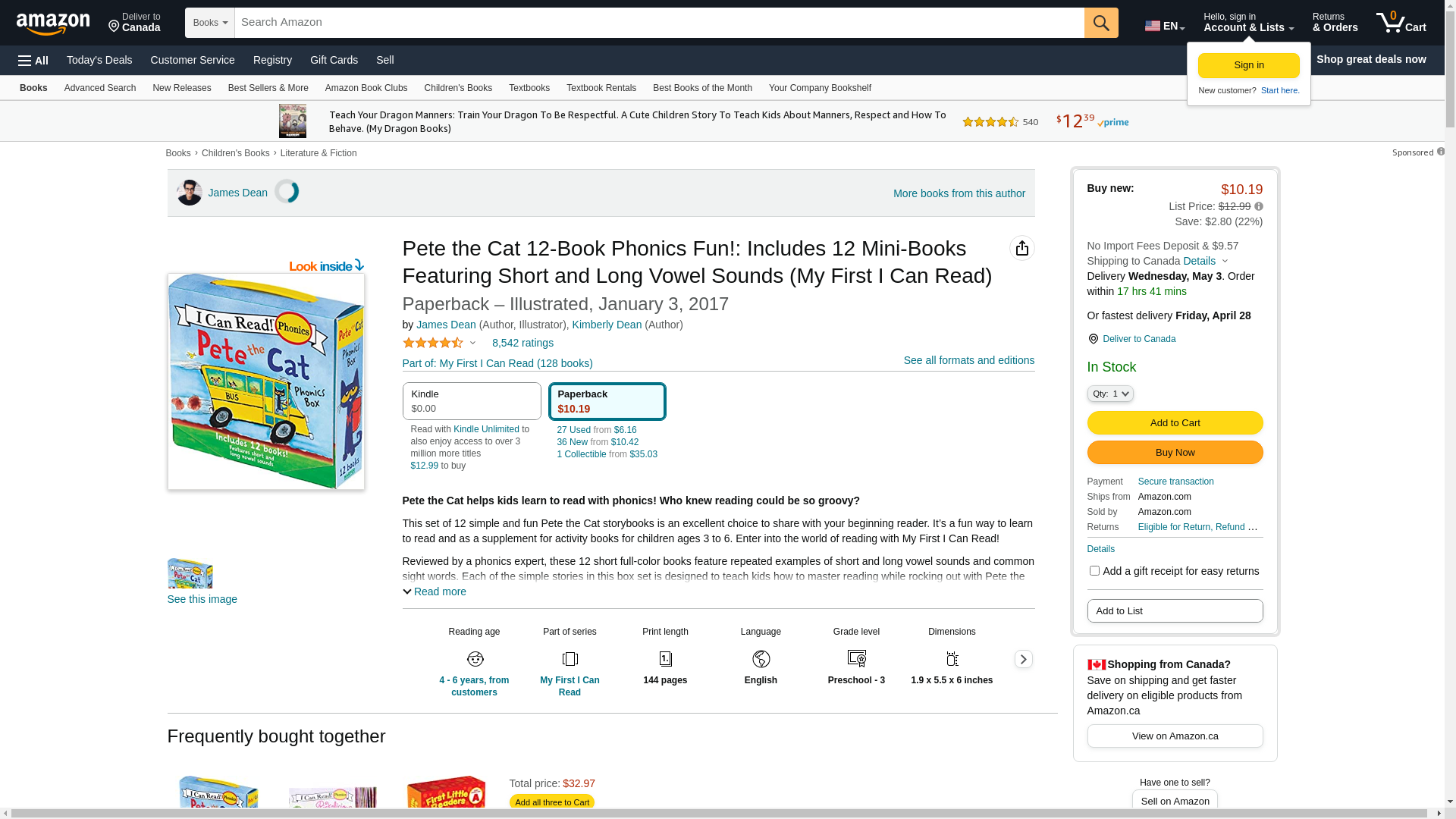Go to Best Sellers & More tab
1456x819 pixels.
pyautogui.click(x=268, y=88)
